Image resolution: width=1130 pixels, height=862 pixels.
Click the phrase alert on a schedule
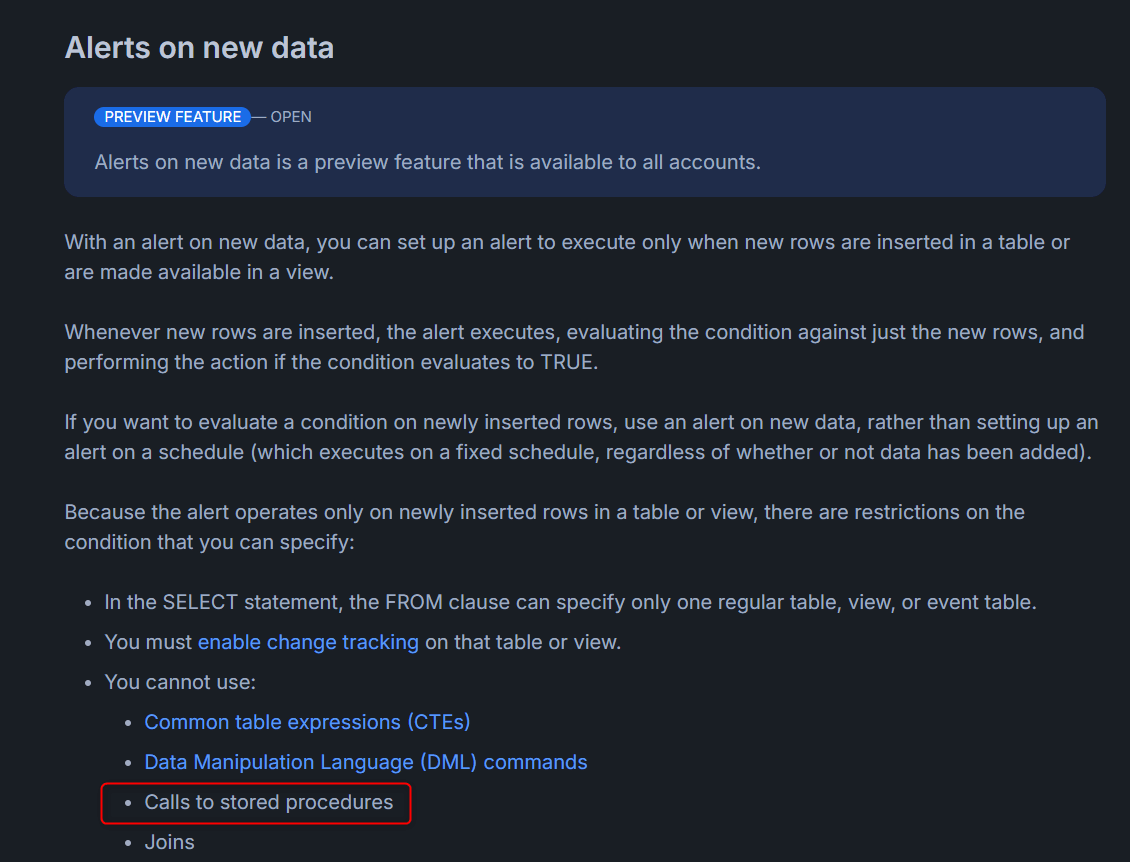click(154, 453)
